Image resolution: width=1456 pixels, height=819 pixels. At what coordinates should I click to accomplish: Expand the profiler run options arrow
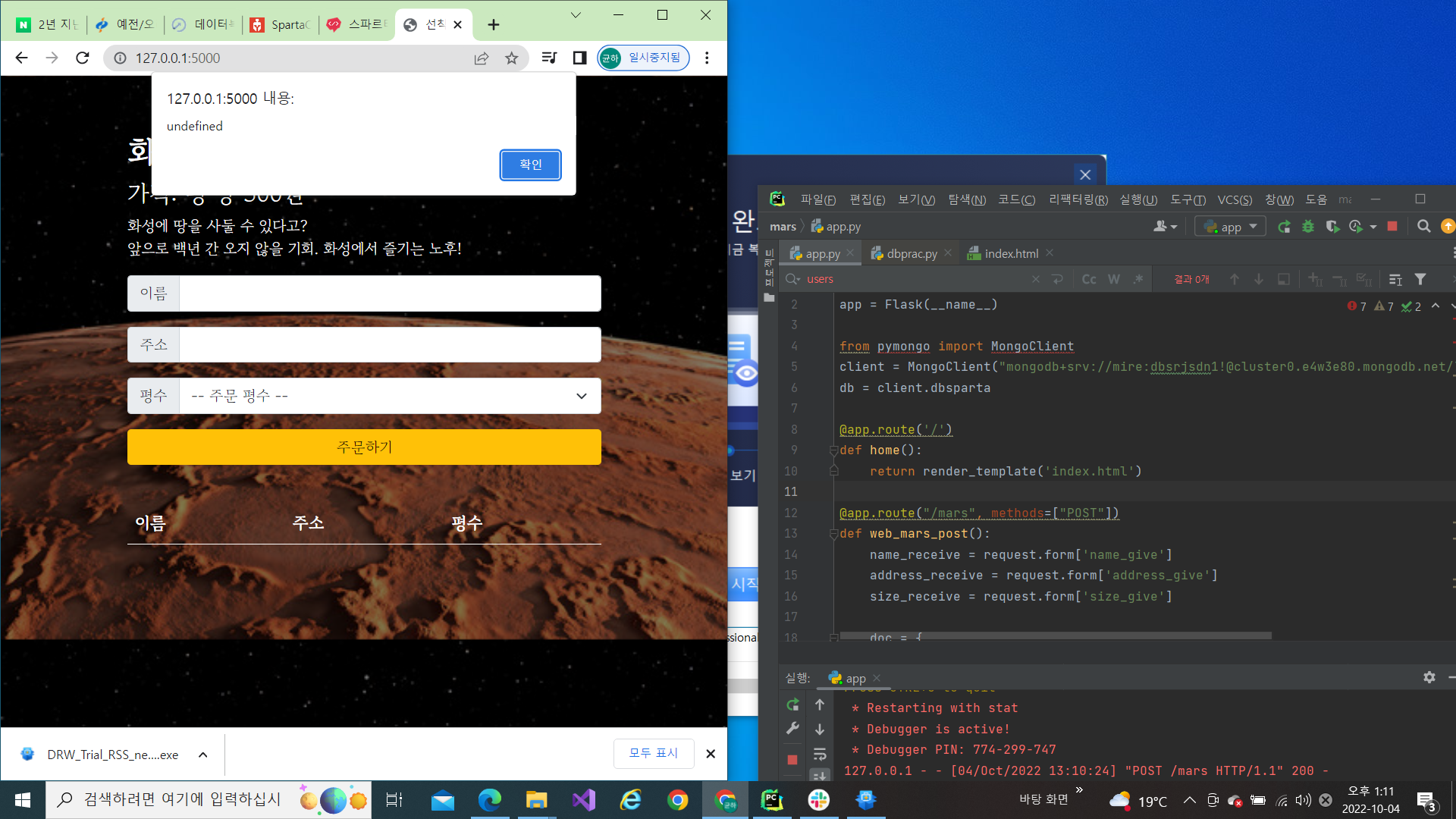pos(1373,227)
